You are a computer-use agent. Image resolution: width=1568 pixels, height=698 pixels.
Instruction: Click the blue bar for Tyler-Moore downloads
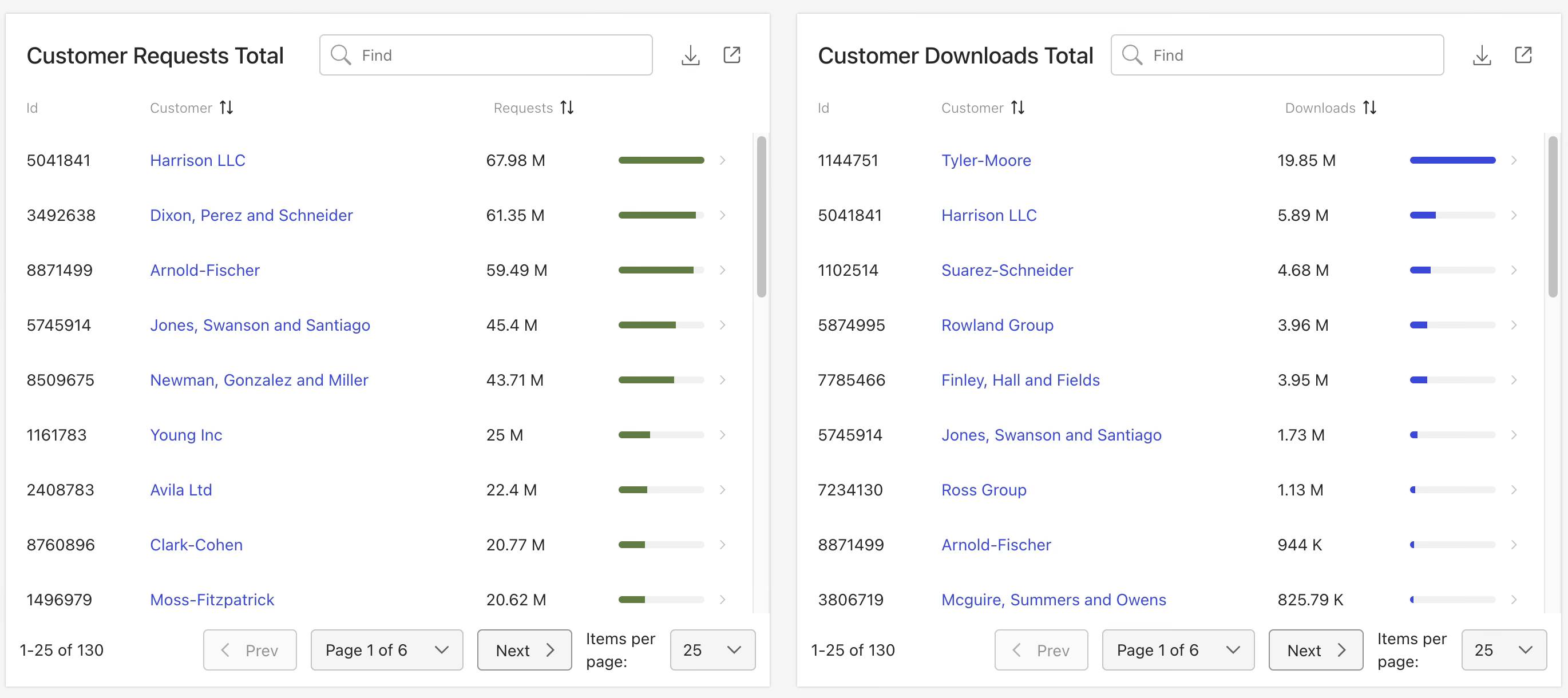[1452, 161]
